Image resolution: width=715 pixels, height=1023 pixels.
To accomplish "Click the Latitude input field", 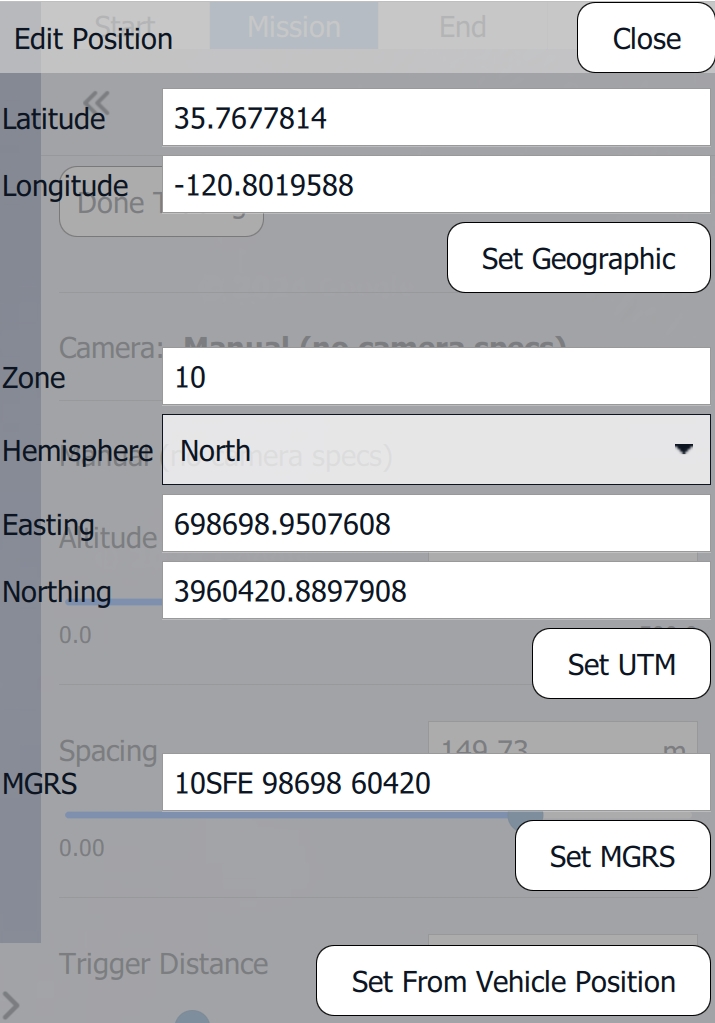I will [436, 119].
